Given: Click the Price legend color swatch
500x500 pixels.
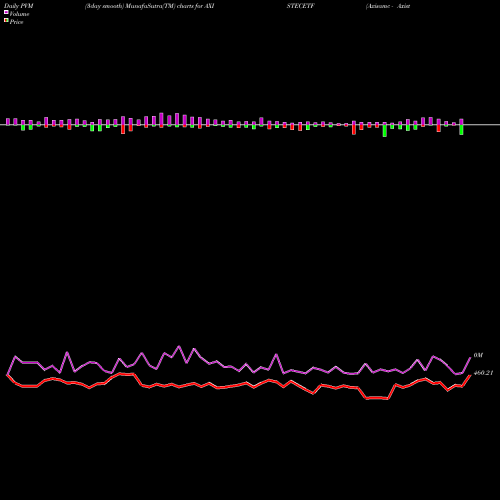Looking at the screenshot, I should (6, 20).
